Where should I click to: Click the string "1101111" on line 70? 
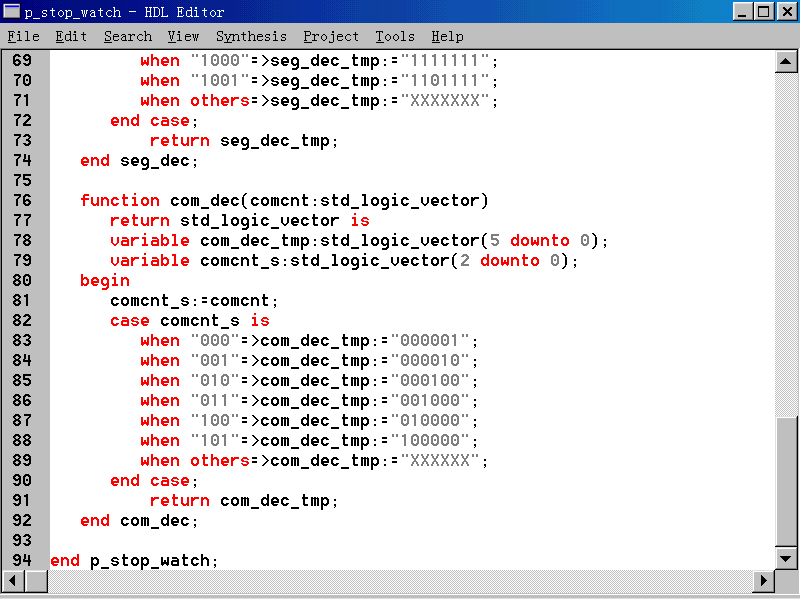pyautogui.click(x=444, y=80)
